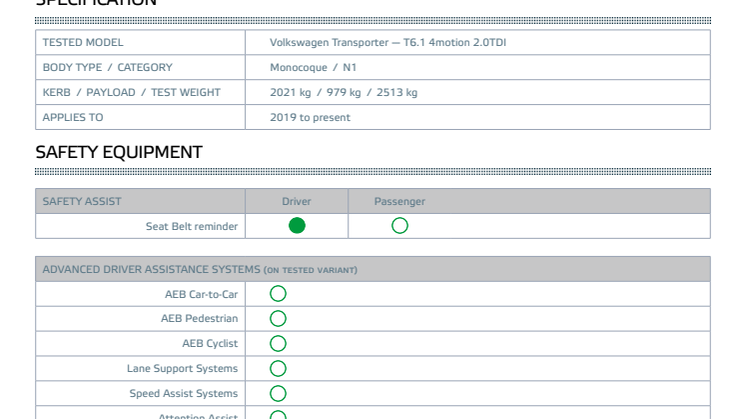Image resolution: width=746 pixels, height=419 pixels.
Task: Click the 'Passenger' column header
Action: tap(400, 201)
